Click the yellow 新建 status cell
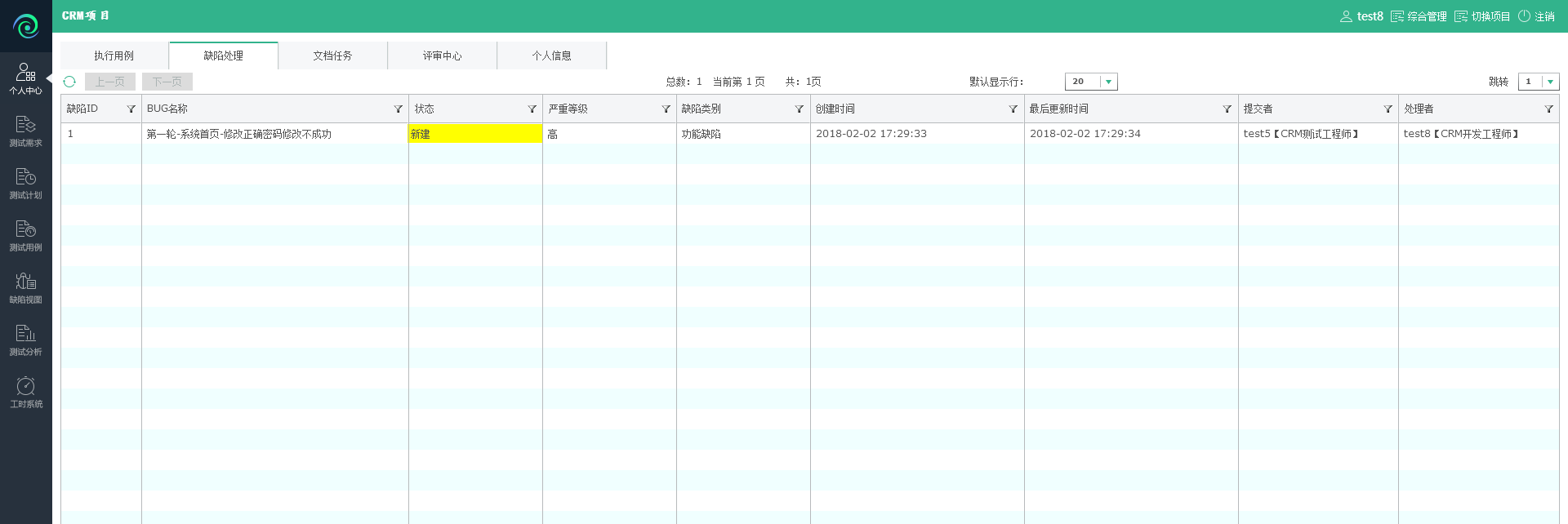Screen dimensions: 1568x524 474,134
